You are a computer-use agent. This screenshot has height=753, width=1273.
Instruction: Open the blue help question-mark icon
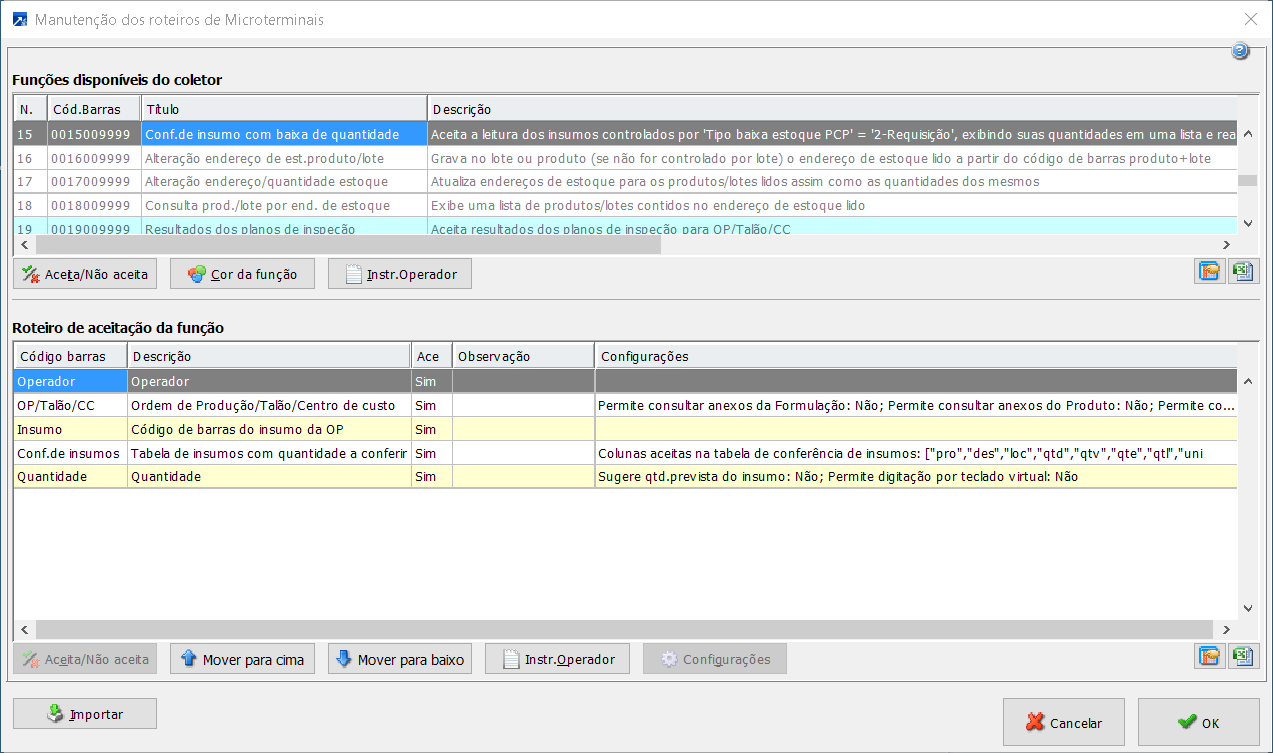(x=1240, y=52)
